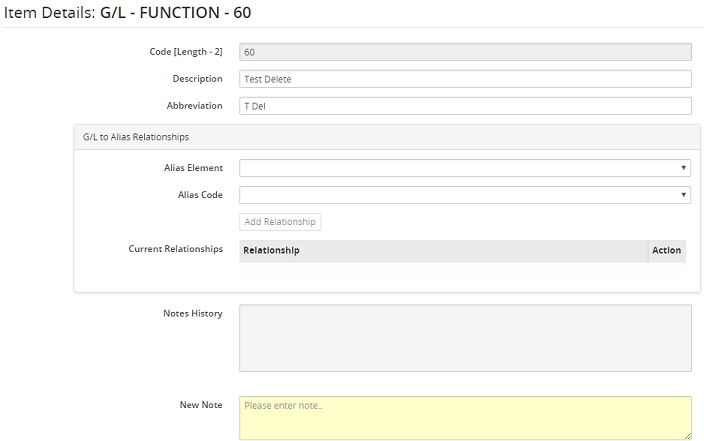Viewport: 704px width, 441px height.
Task: Click the disabled Code field showing 60
Action: pyautogui.click(x=465, y=52)
